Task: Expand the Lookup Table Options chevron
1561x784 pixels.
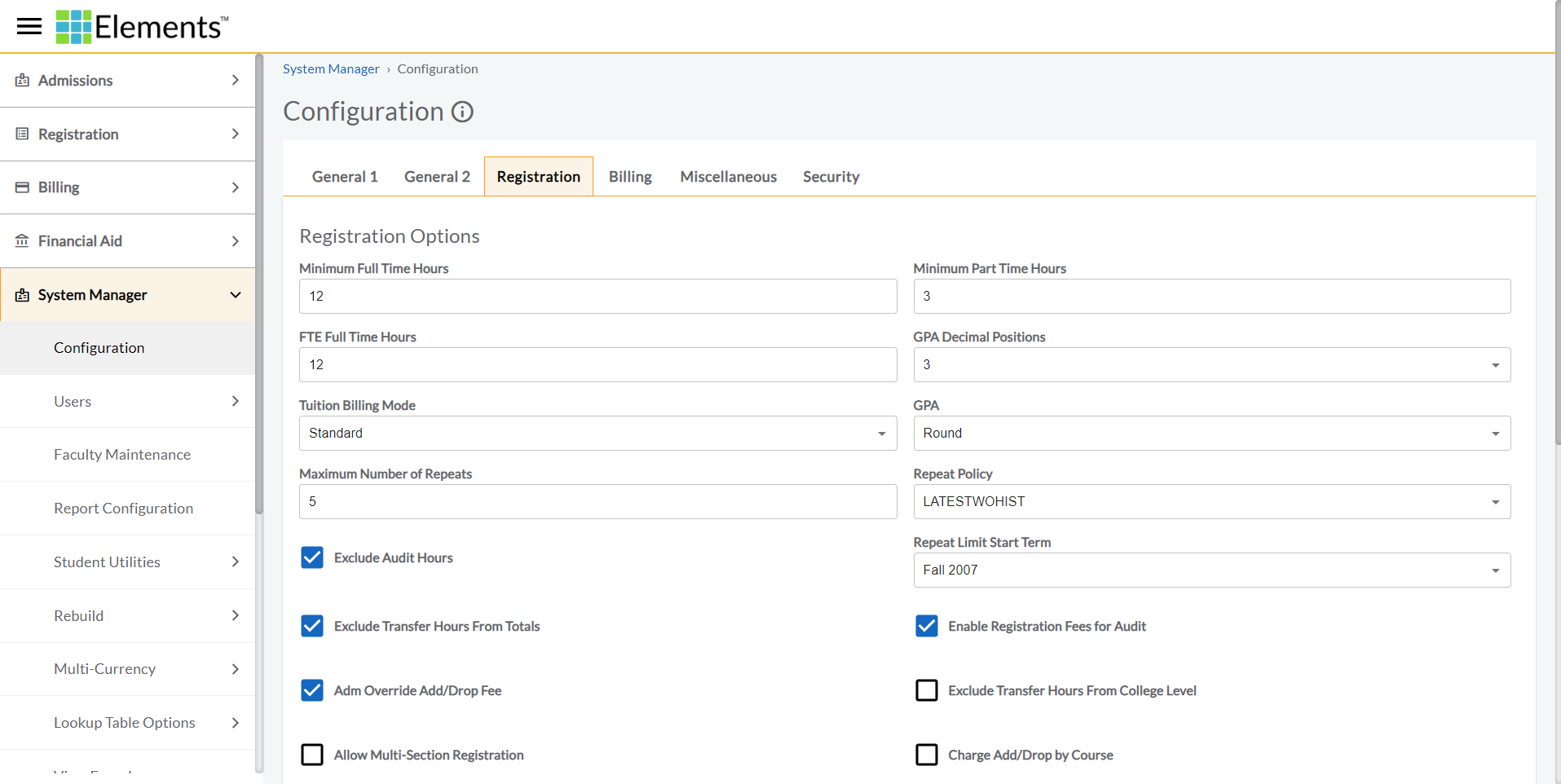Action: (235, 723)
